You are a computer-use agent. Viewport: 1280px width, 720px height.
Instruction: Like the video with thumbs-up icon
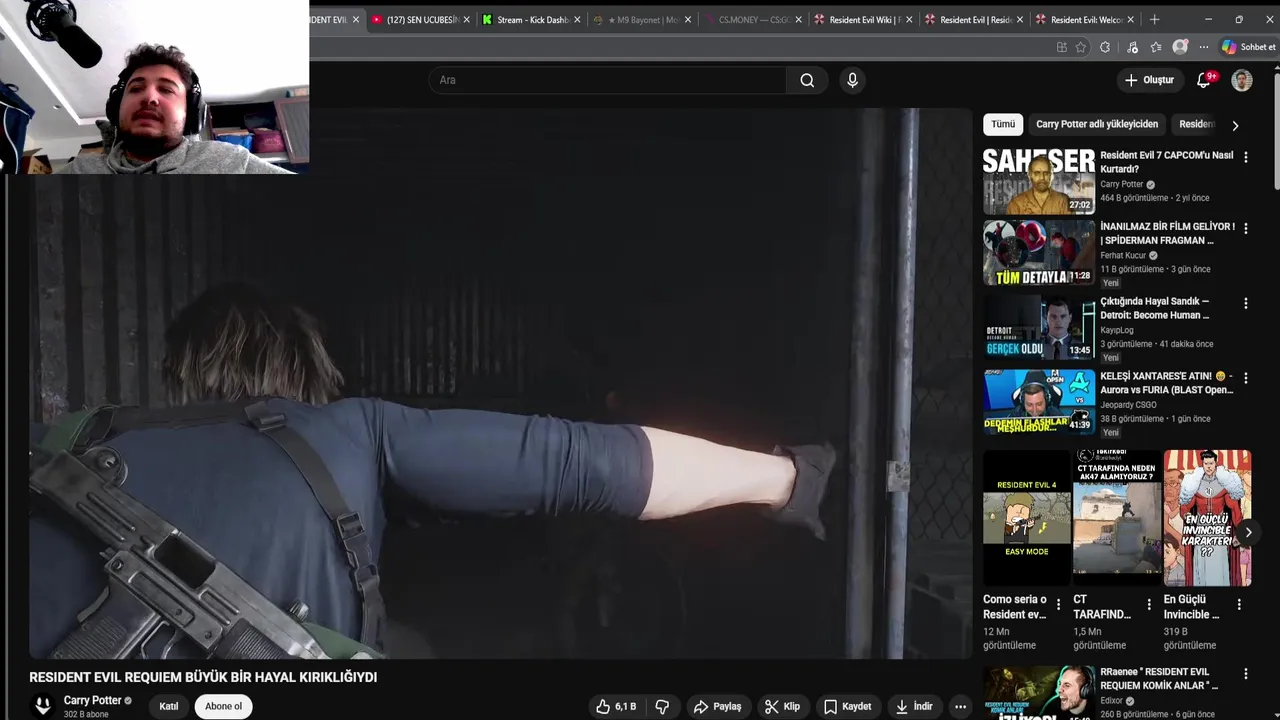(x=616, y=706)
